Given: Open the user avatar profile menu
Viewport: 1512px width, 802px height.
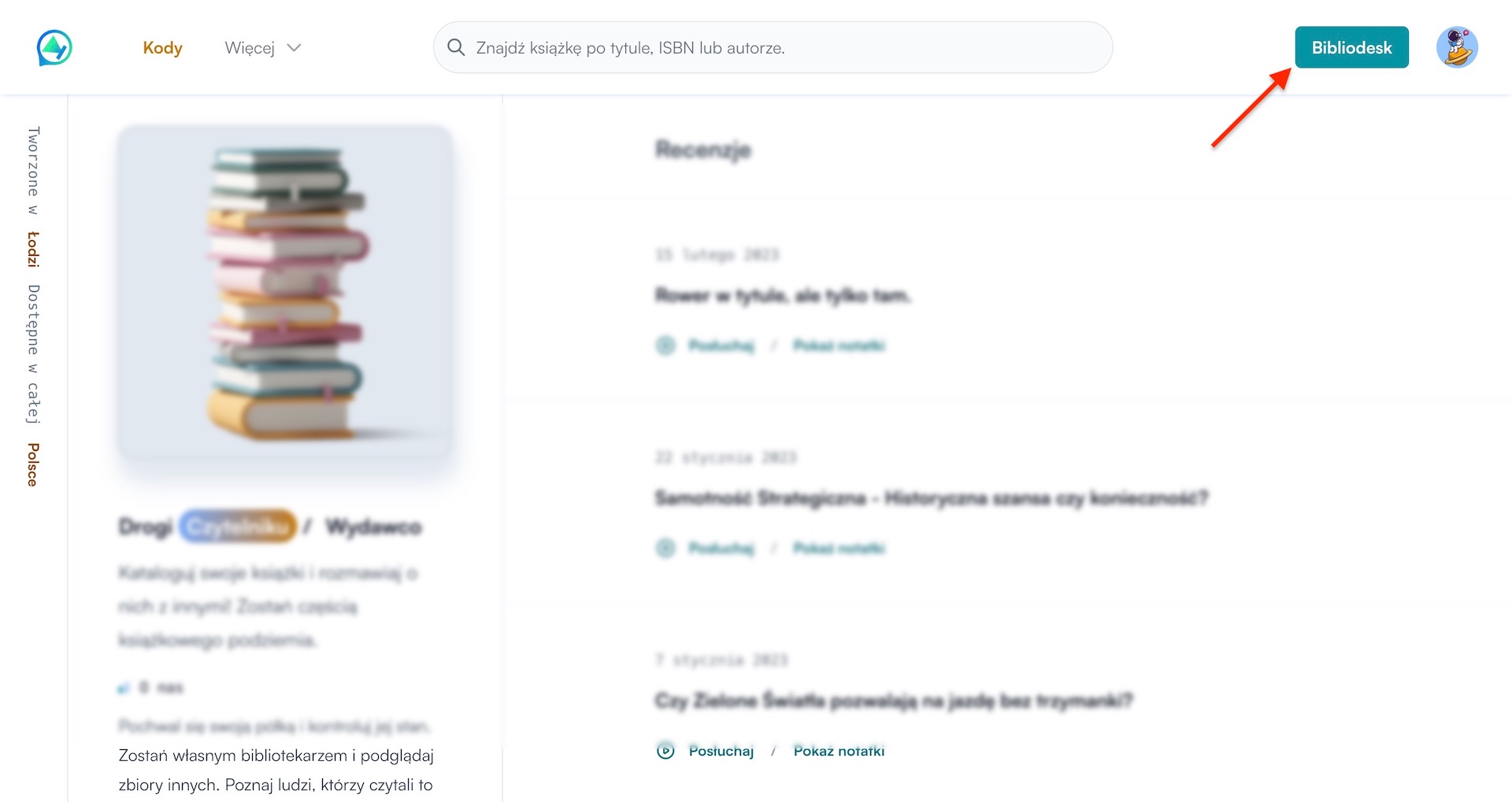Looking at the screenshot, I should [1456, 48].
